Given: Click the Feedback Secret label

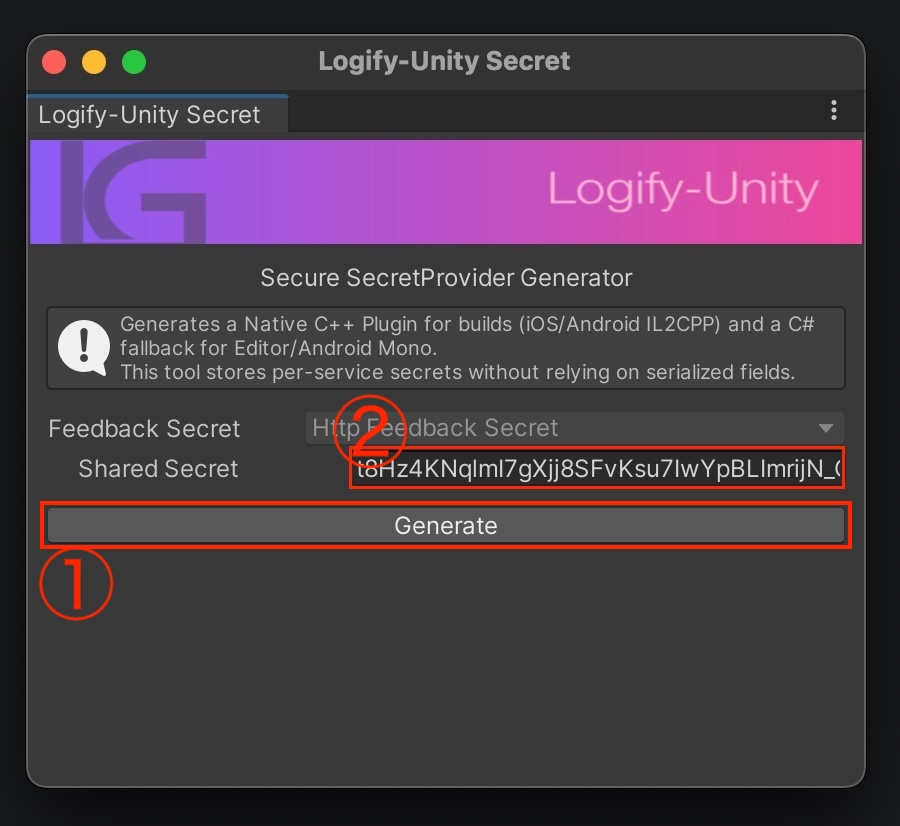Looking at the screenshot, I should point(144,429).
